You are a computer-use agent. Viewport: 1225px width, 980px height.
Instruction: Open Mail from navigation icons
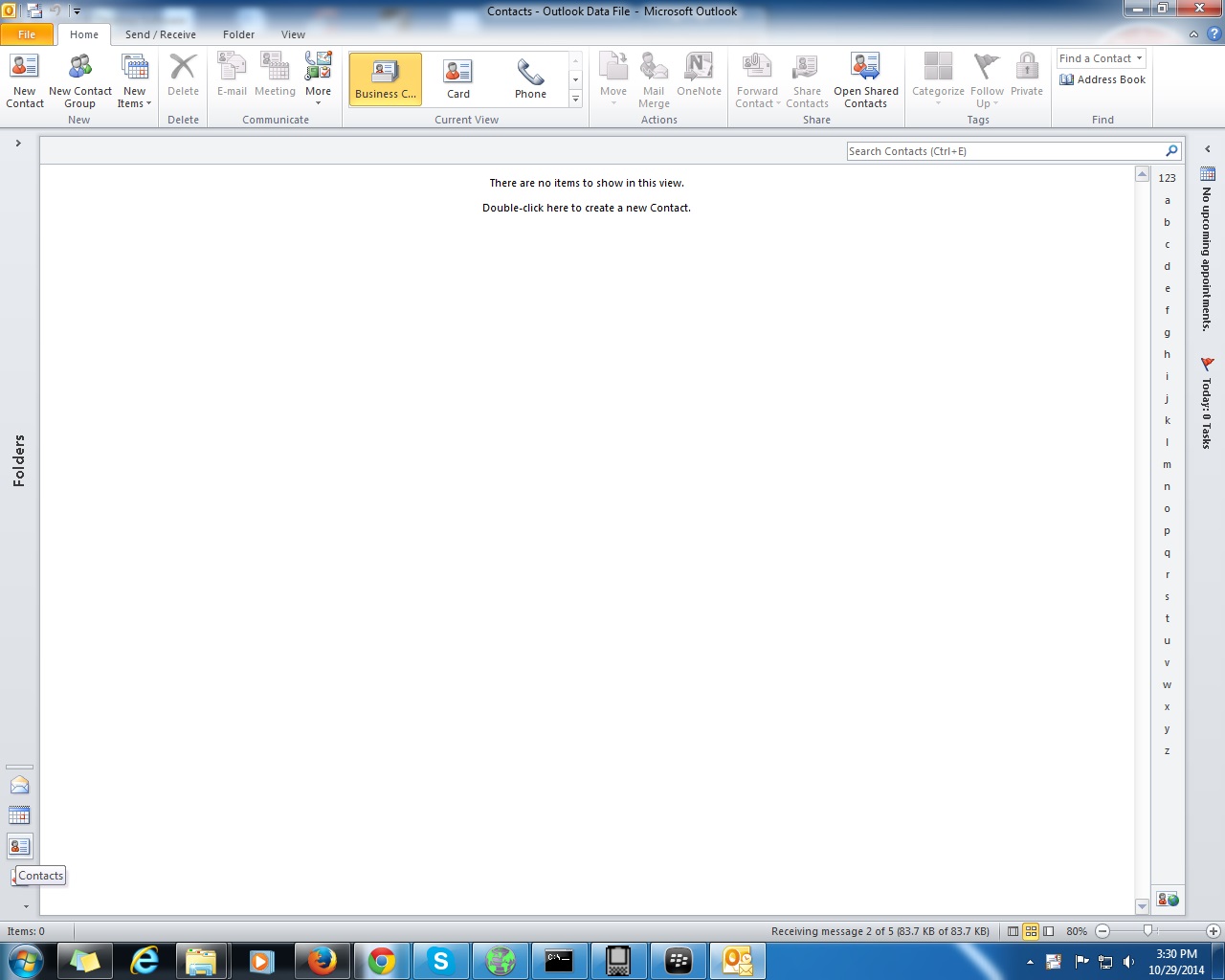tap(19, 785)
